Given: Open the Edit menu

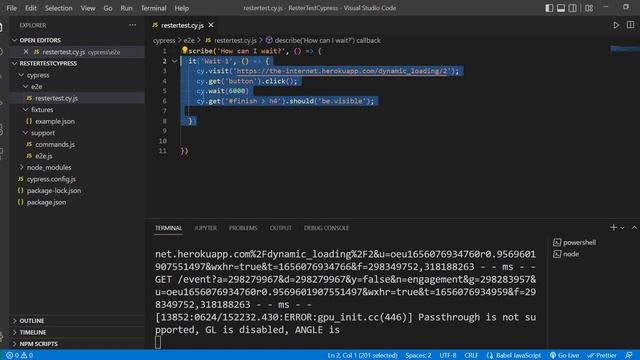Looking at the screenshot, I should pyautogui.click(x=31, y=8).
